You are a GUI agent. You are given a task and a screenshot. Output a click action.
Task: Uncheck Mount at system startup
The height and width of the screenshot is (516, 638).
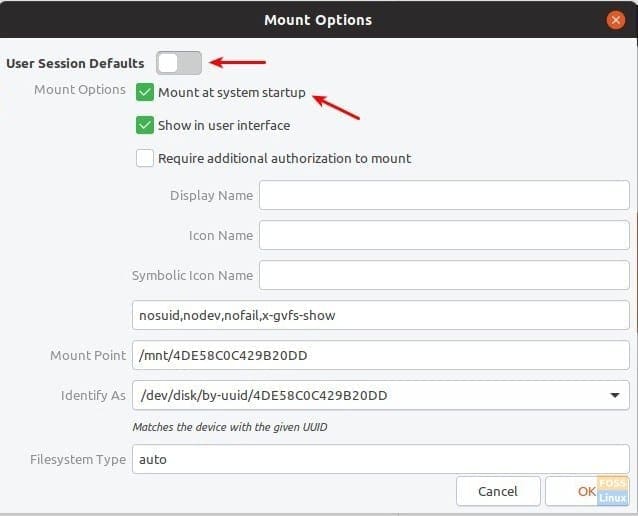click(x=145, y=92)
